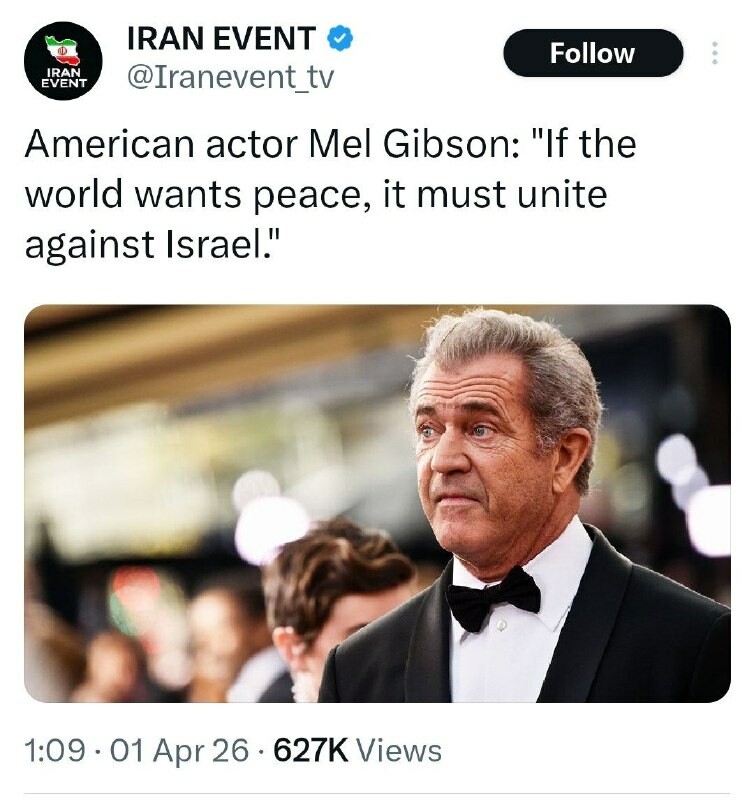Screen dimensions: 754x800
Task: Visit the @Iranevent_tv handle
Action: [229, 77]
